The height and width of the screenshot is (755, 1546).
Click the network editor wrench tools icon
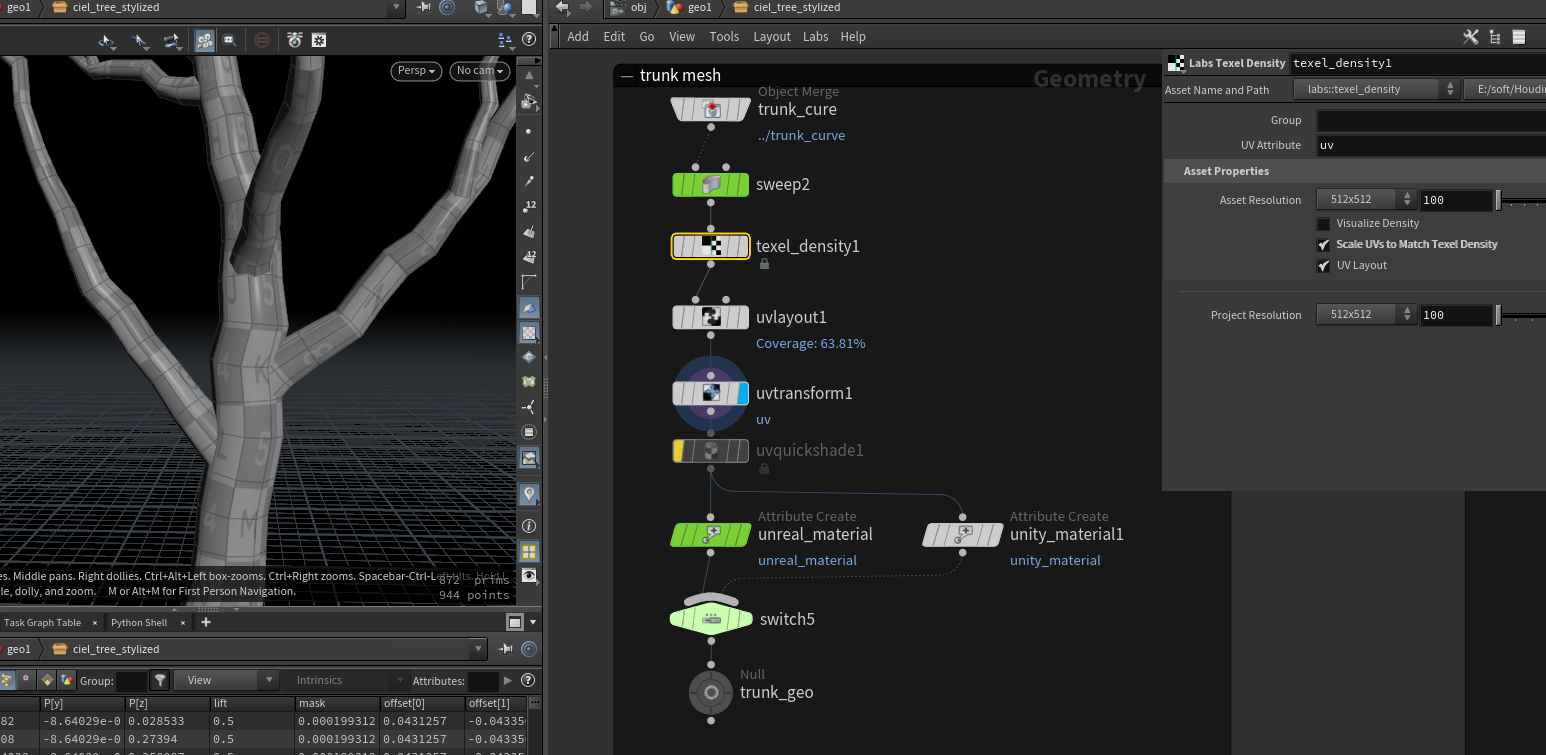(1470, 37)
